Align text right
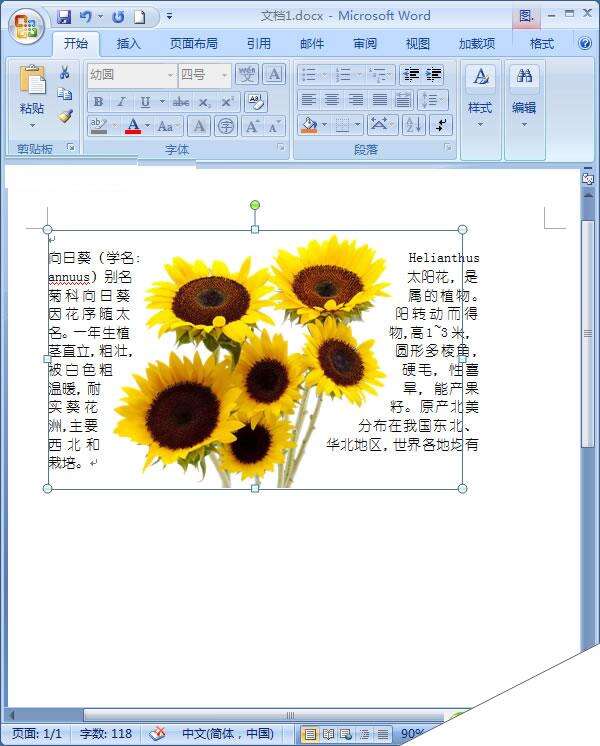 355,100
